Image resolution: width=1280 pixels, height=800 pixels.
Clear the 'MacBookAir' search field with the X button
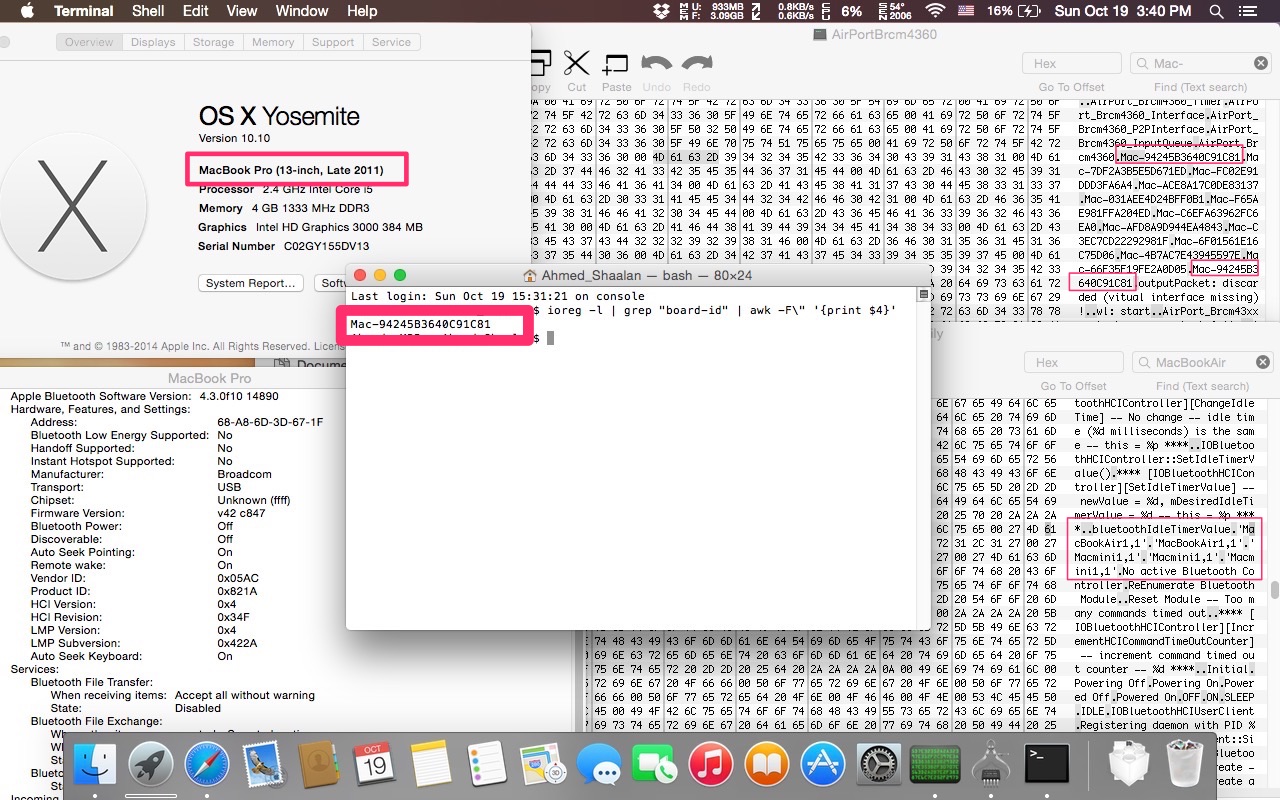(x=1262, y=362)
